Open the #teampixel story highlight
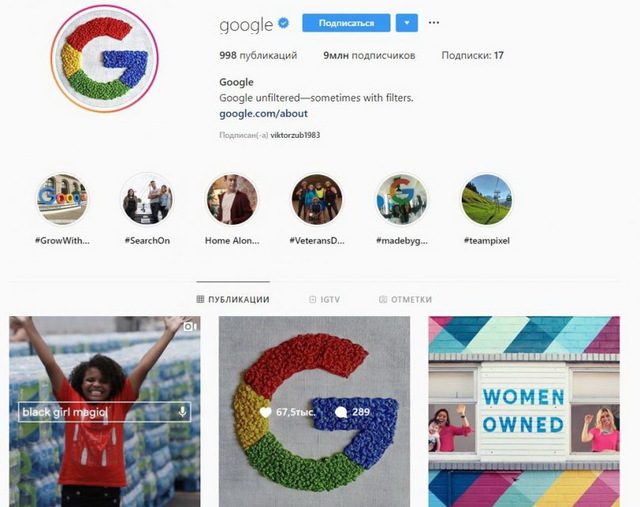The image size is (640, 507). [487, 200]
